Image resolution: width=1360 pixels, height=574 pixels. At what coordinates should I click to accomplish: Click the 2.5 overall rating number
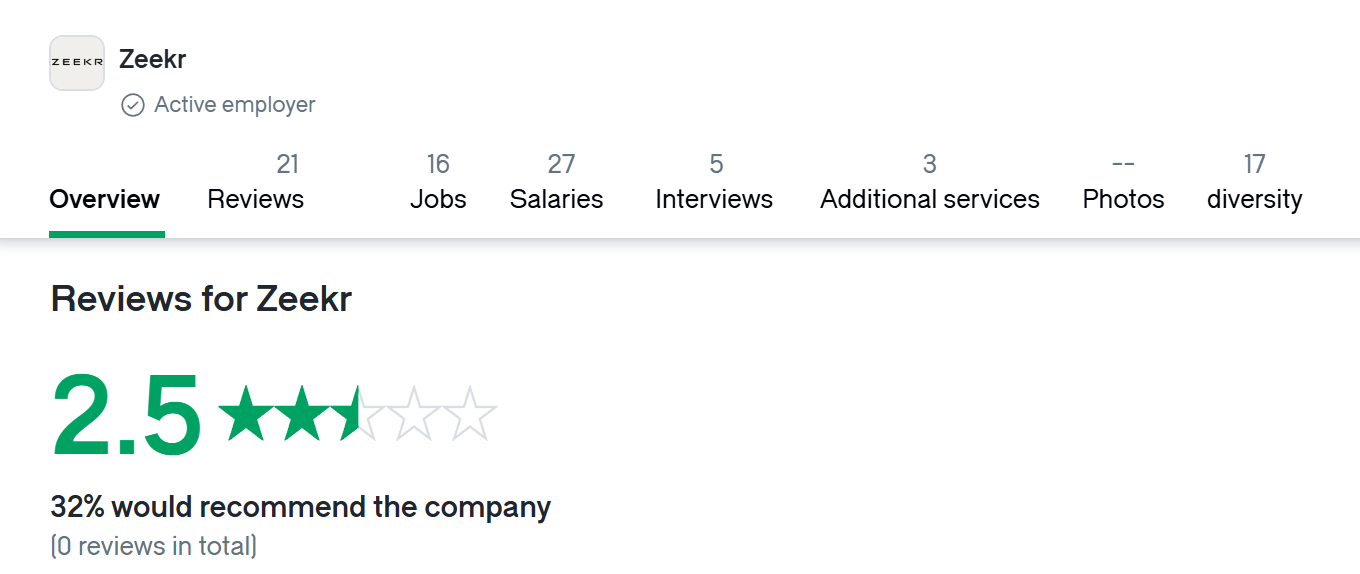127,415
